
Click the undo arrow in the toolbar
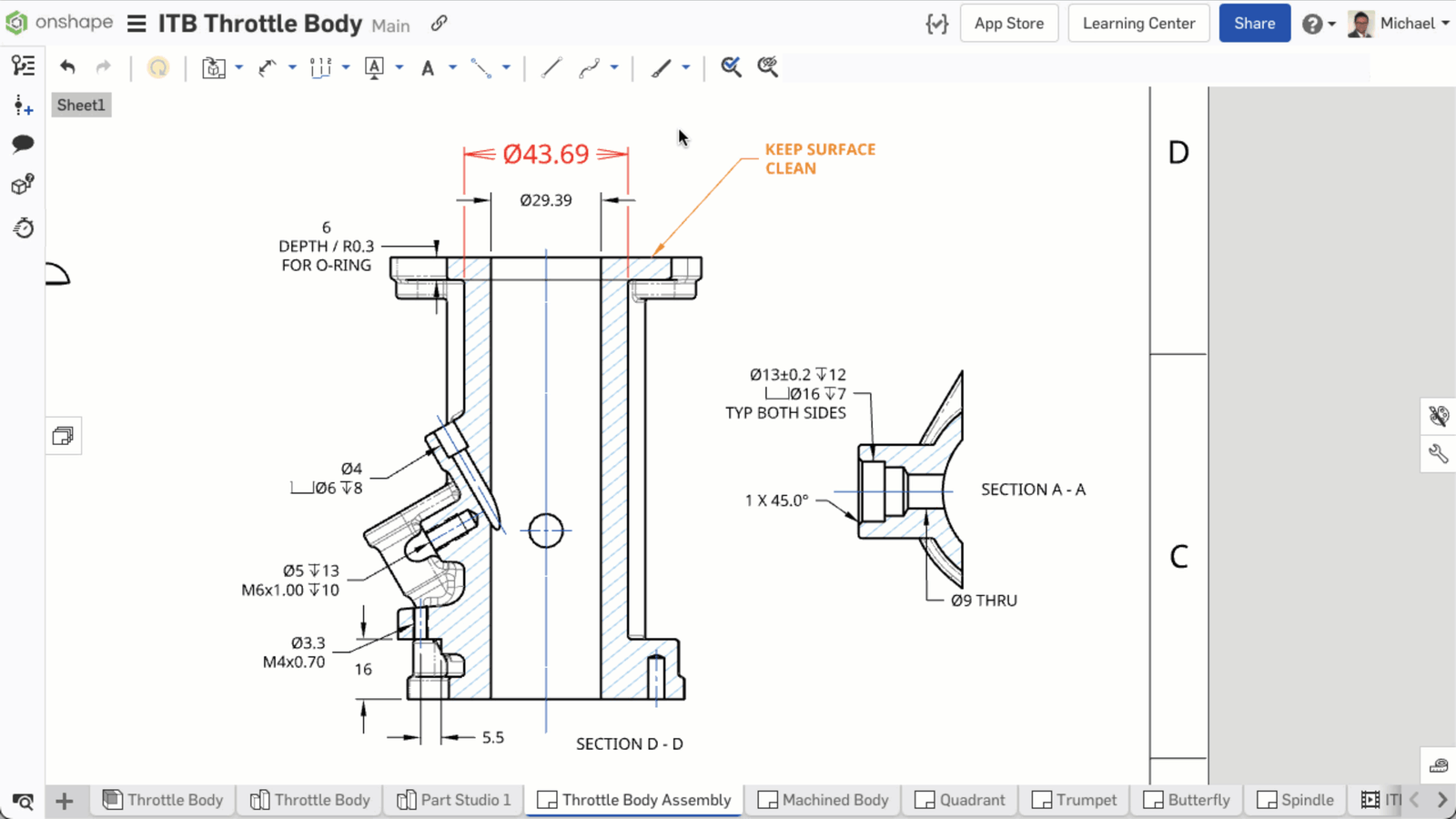point(67,67)
